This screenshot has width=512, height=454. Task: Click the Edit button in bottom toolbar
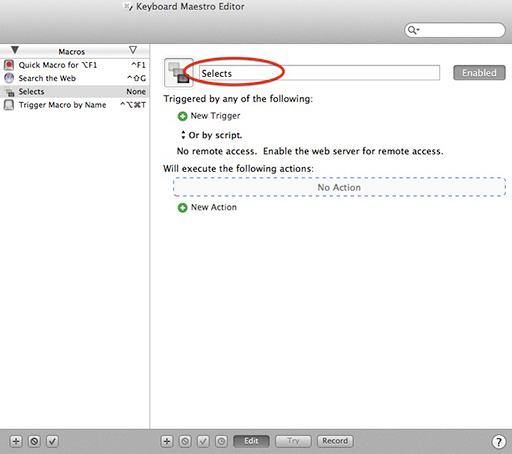[251, 441]
